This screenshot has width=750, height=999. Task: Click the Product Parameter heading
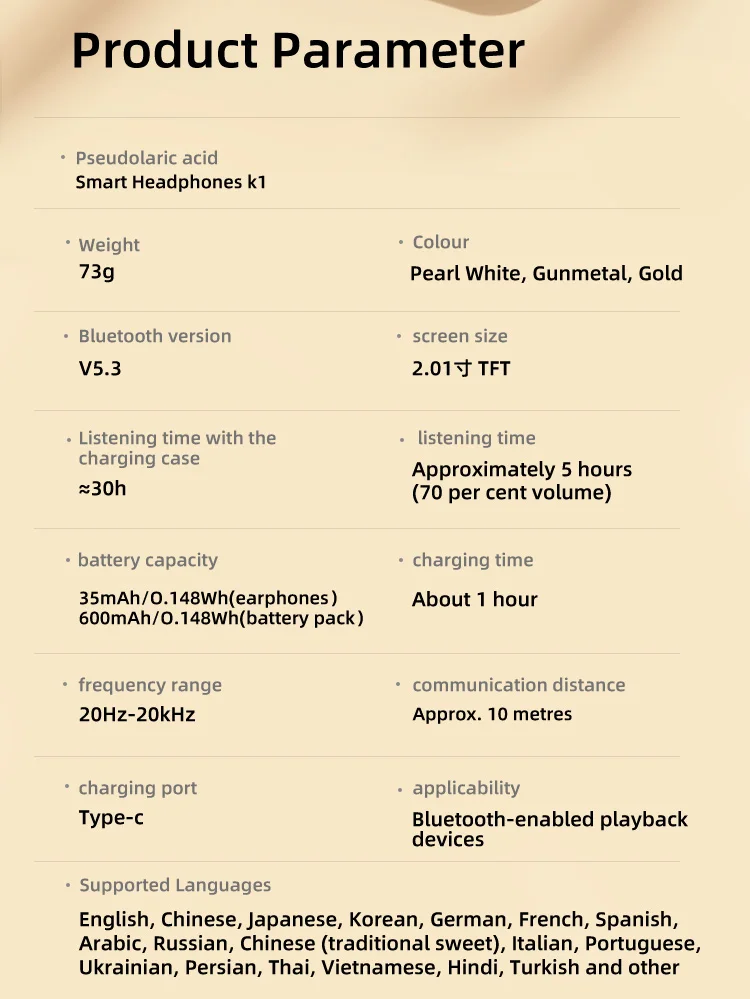tap(298, 51)
